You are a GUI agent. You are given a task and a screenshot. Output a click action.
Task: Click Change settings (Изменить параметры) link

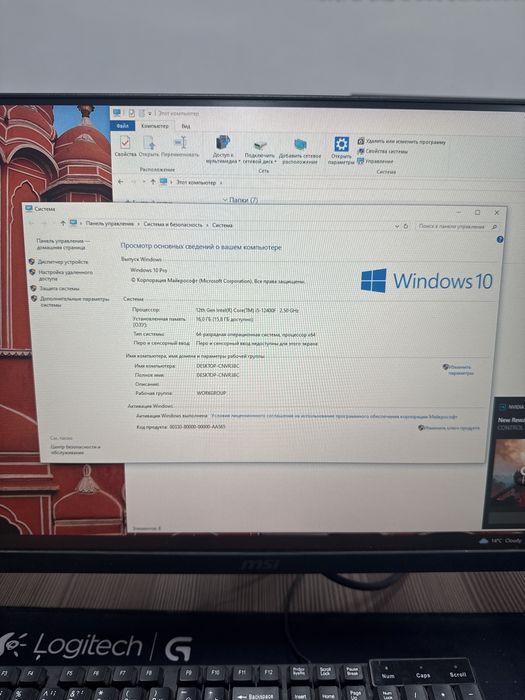pos(461,370)
